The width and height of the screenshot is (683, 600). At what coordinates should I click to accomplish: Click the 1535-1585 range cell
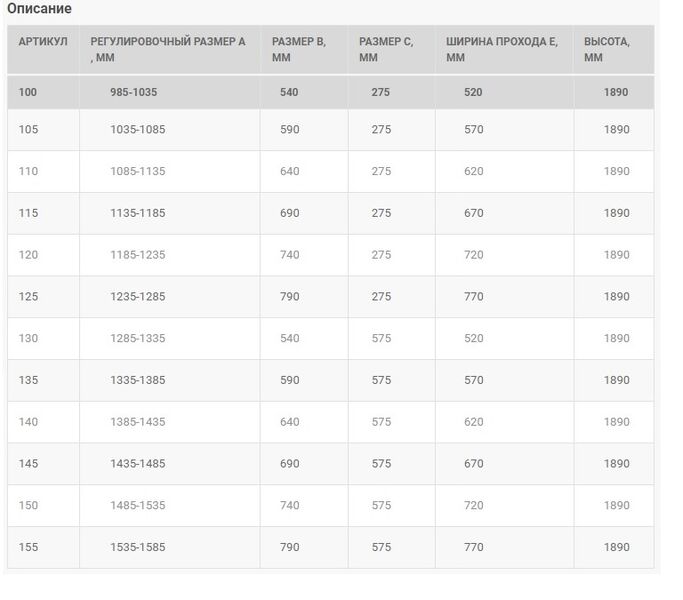(x=138, y=547)
